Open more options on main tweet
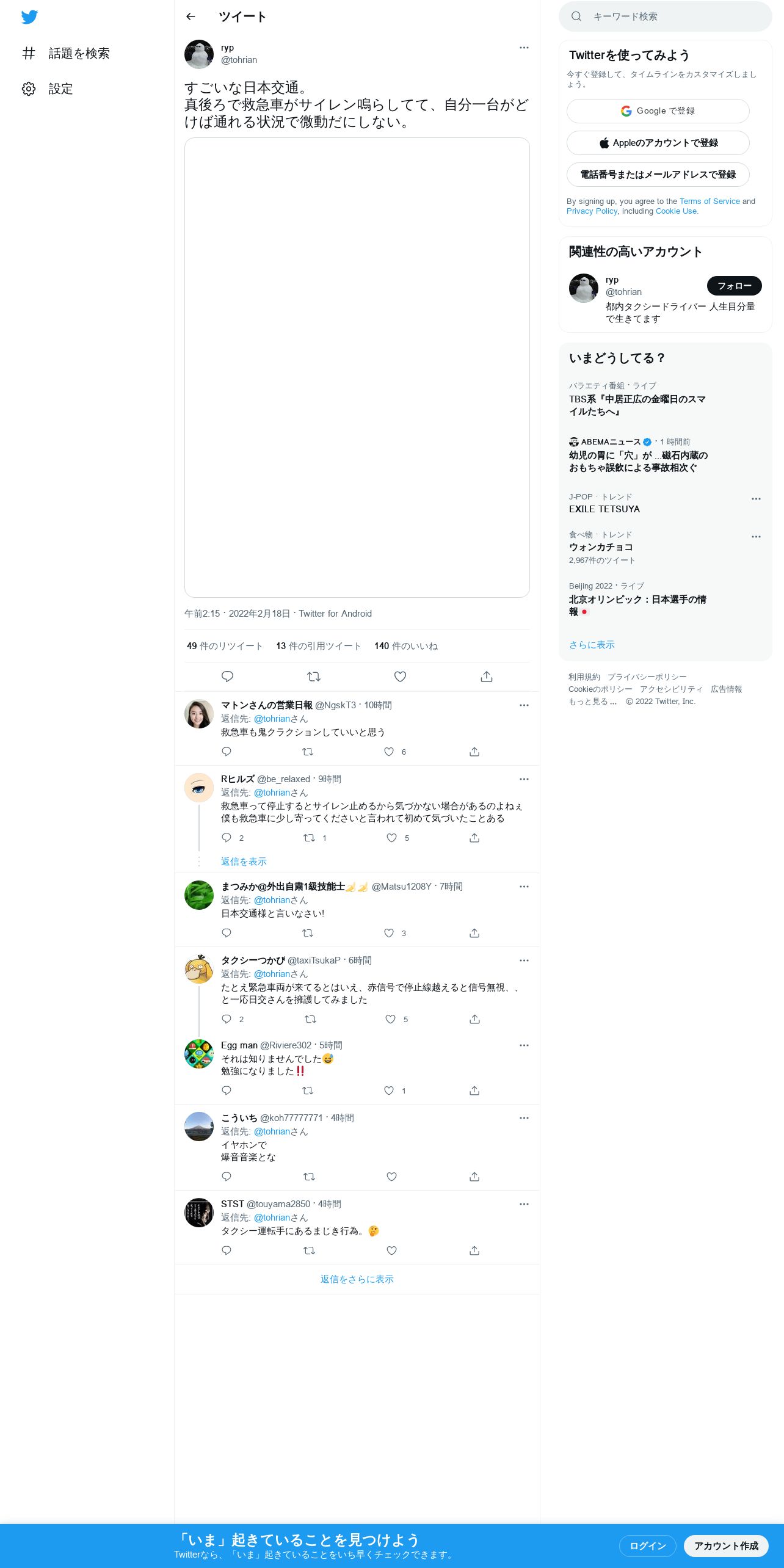This screenshot has width=784, height=1568. tap(524, 48)
